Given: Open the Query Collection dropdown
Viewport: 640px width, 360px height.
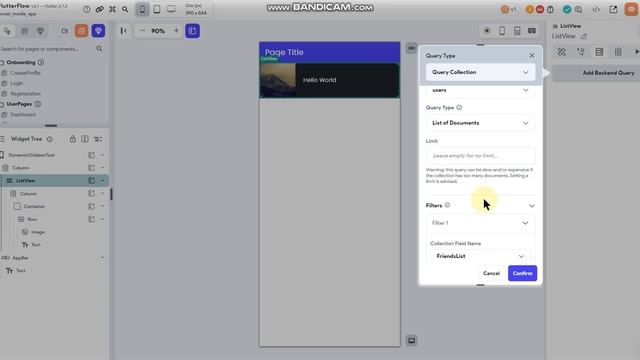Looking at the screenshot, I should 480,72.
